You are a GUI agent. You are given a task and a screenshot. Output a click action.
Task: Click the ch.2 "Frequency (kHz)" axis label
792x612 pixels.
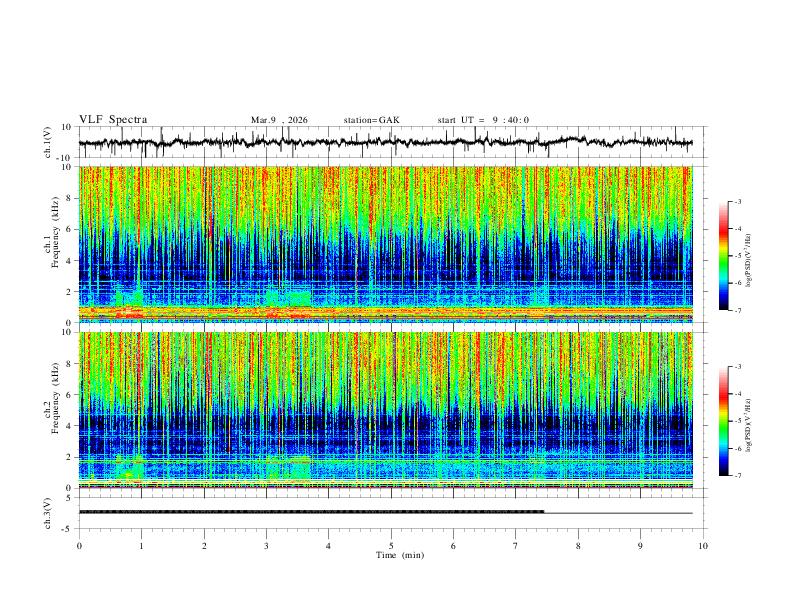point(55,398)
